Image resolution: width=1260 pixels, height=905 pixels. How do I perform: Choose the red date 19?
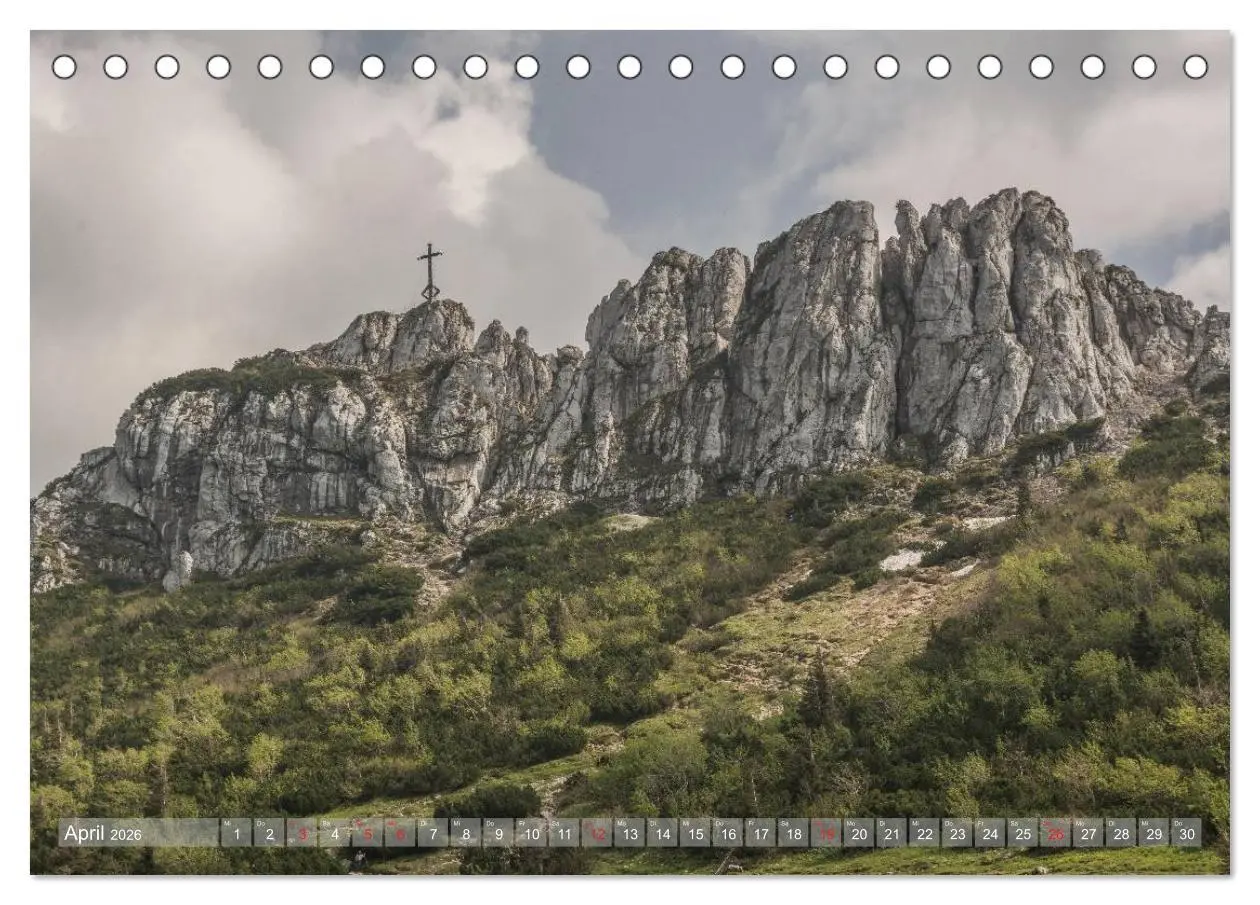tap(826, 833)
